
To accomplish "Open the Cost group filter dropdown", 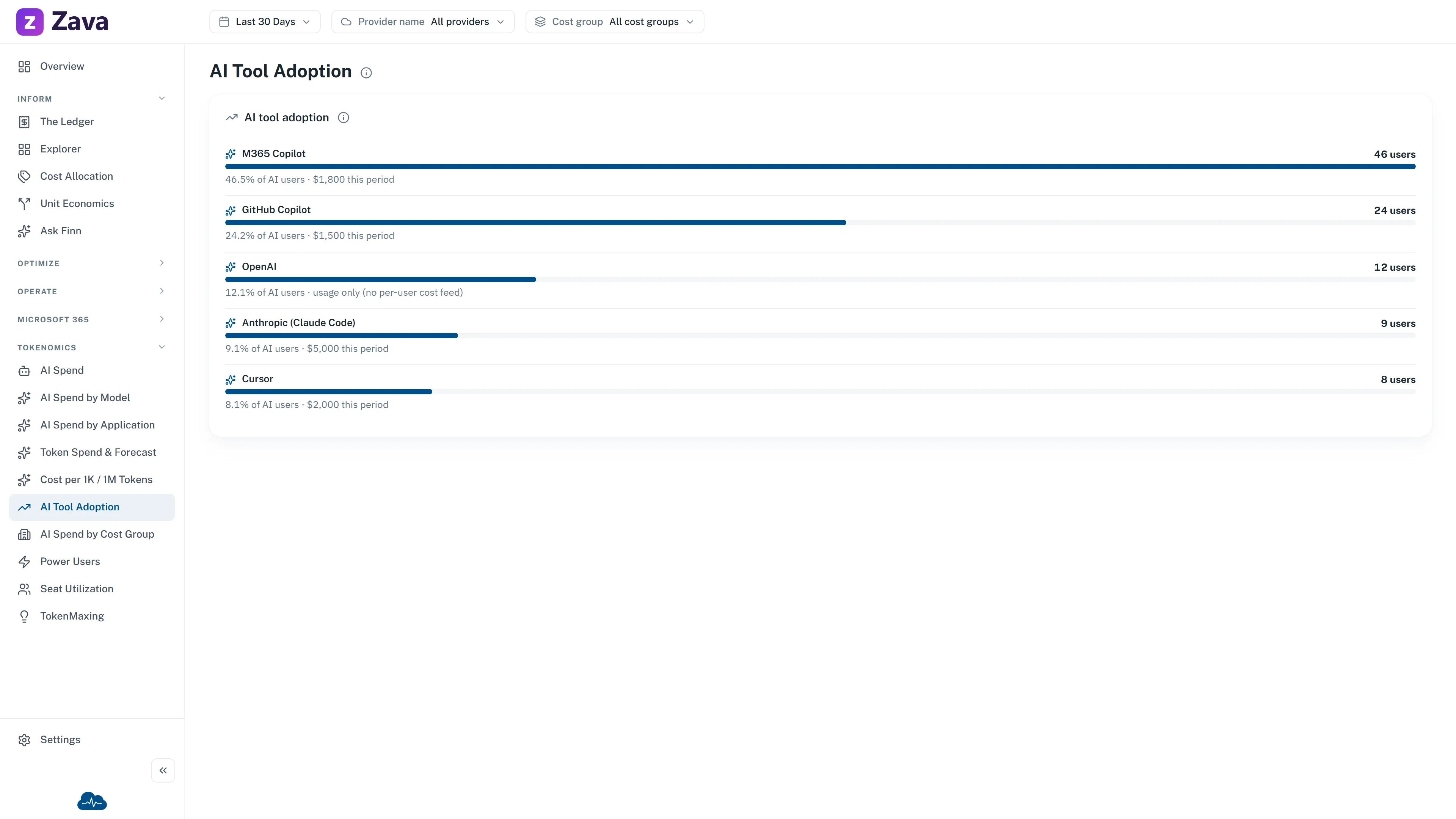I will tap(615, 22).
